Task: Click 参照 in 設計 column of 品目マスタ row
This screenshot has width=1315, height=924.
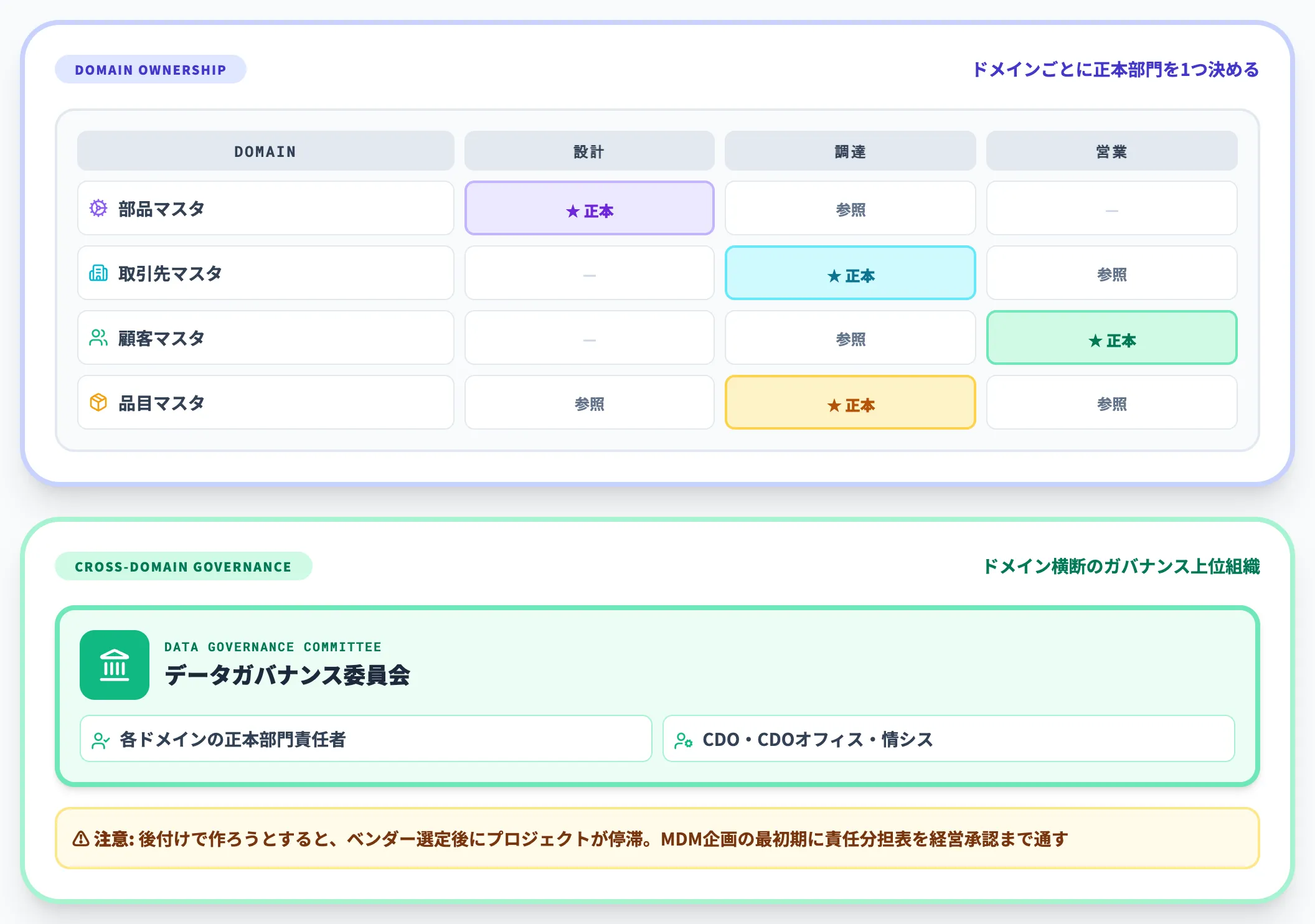Action: 589,402
